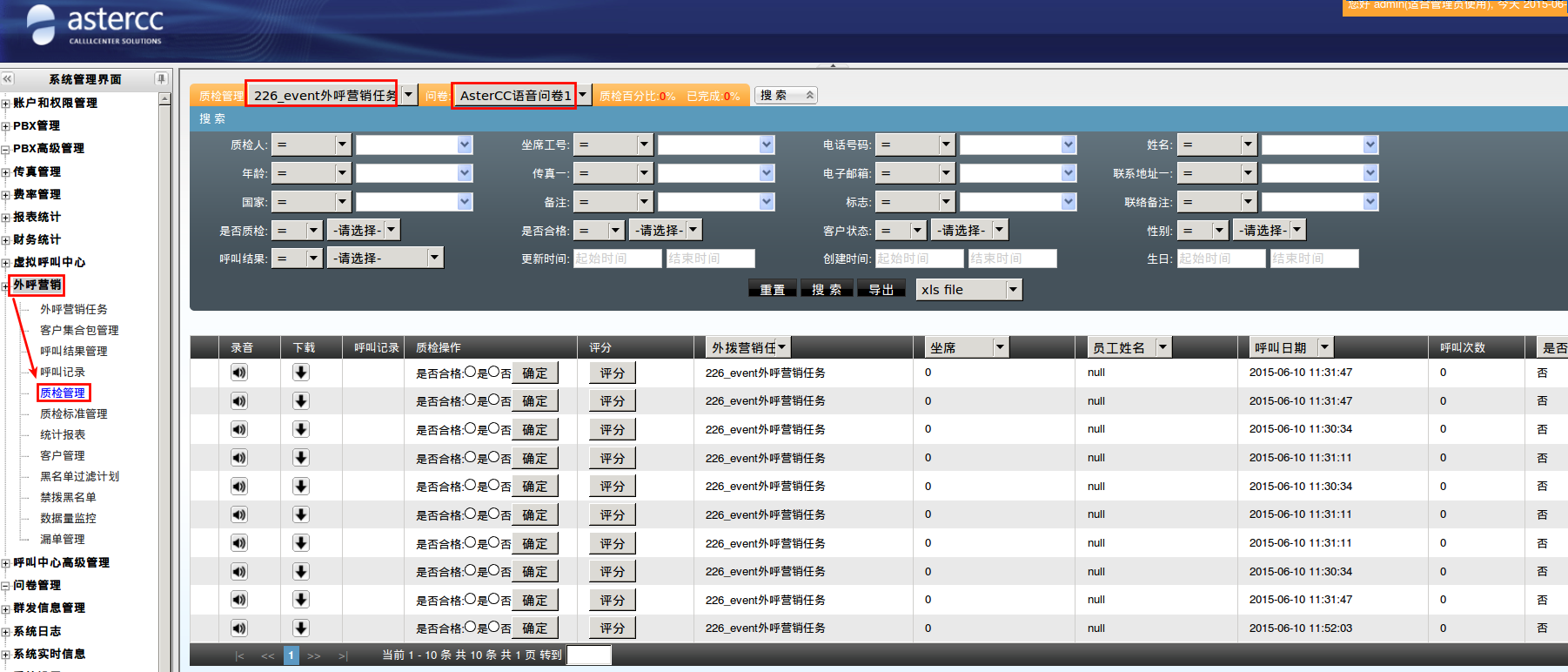Image resolution: width=1568 pixels, height=672 pixels.
Task: Open the 226_event外呼营销任务 task dropdown
Action: coord(408,95)
